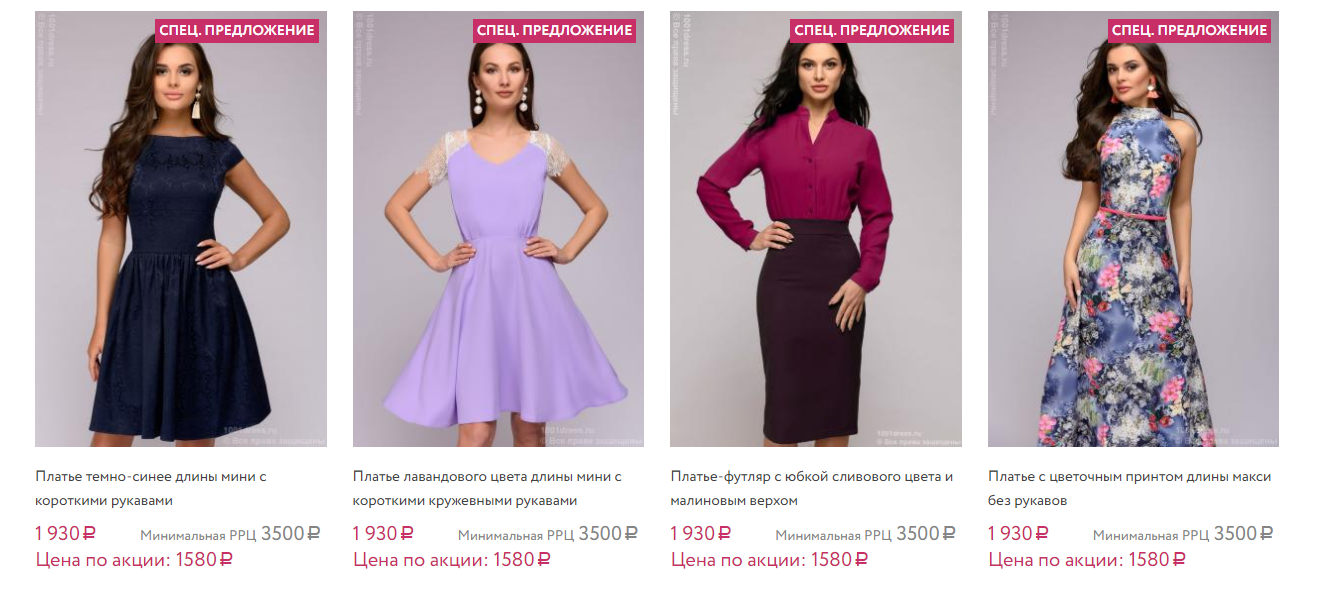Click 'Минимальная РРЦ 3500' under lavender dress
The width and height of the screenshot is (1325, 590).
point(548,534)
